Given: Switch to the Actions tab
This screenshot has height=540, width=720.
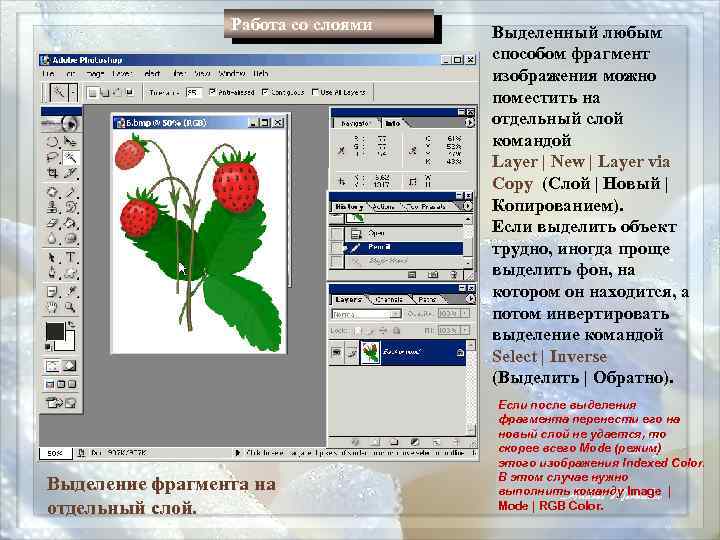Looking at the screenshot, I should [x=383, y=207].
